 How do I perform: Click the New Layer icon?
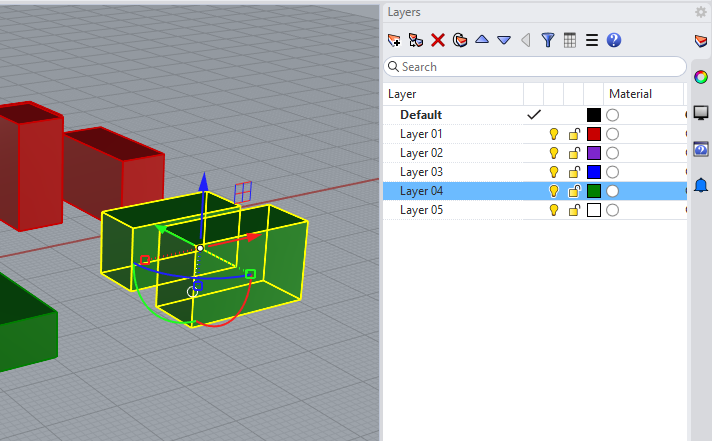tap(394, 40)
